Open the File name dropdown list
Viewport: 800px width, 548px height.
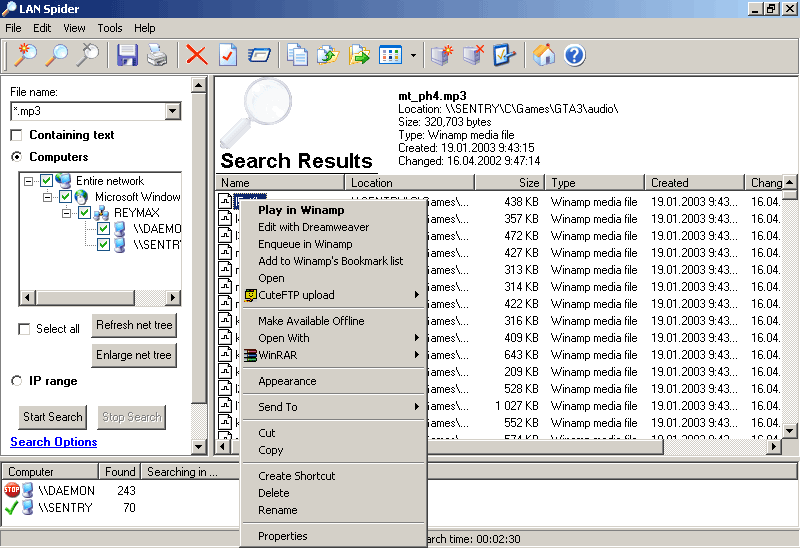(172, 111)
